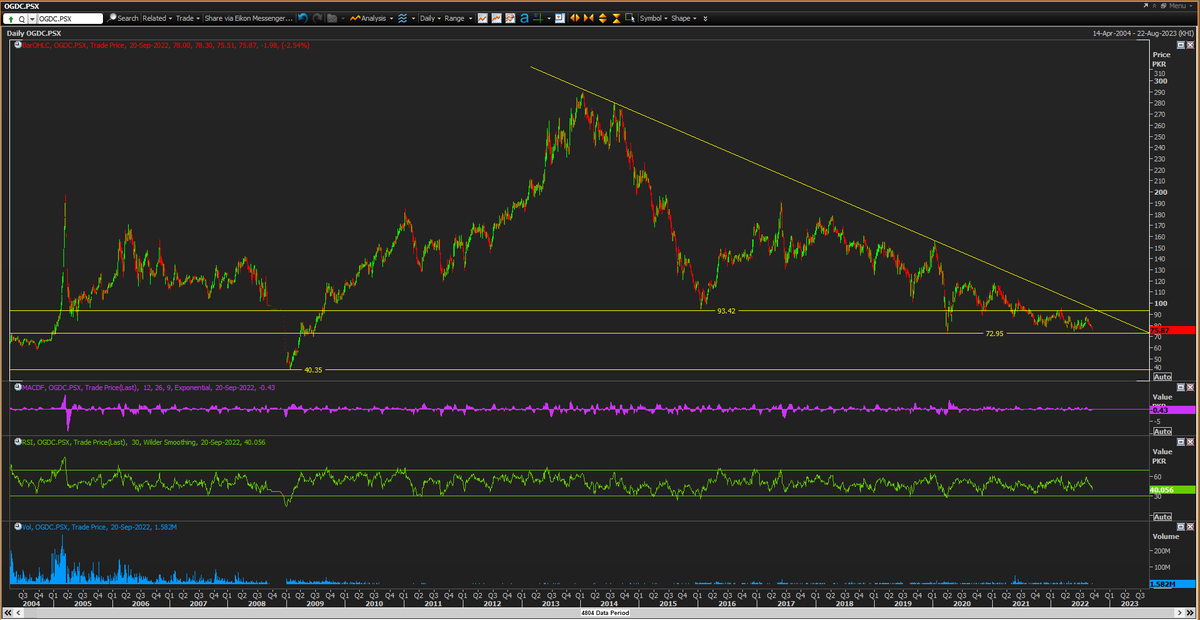The height and width of the screenshot is (620, 1200).
Task: Close the price chart panel with the red X
Action: click(x=1190, y=45)
